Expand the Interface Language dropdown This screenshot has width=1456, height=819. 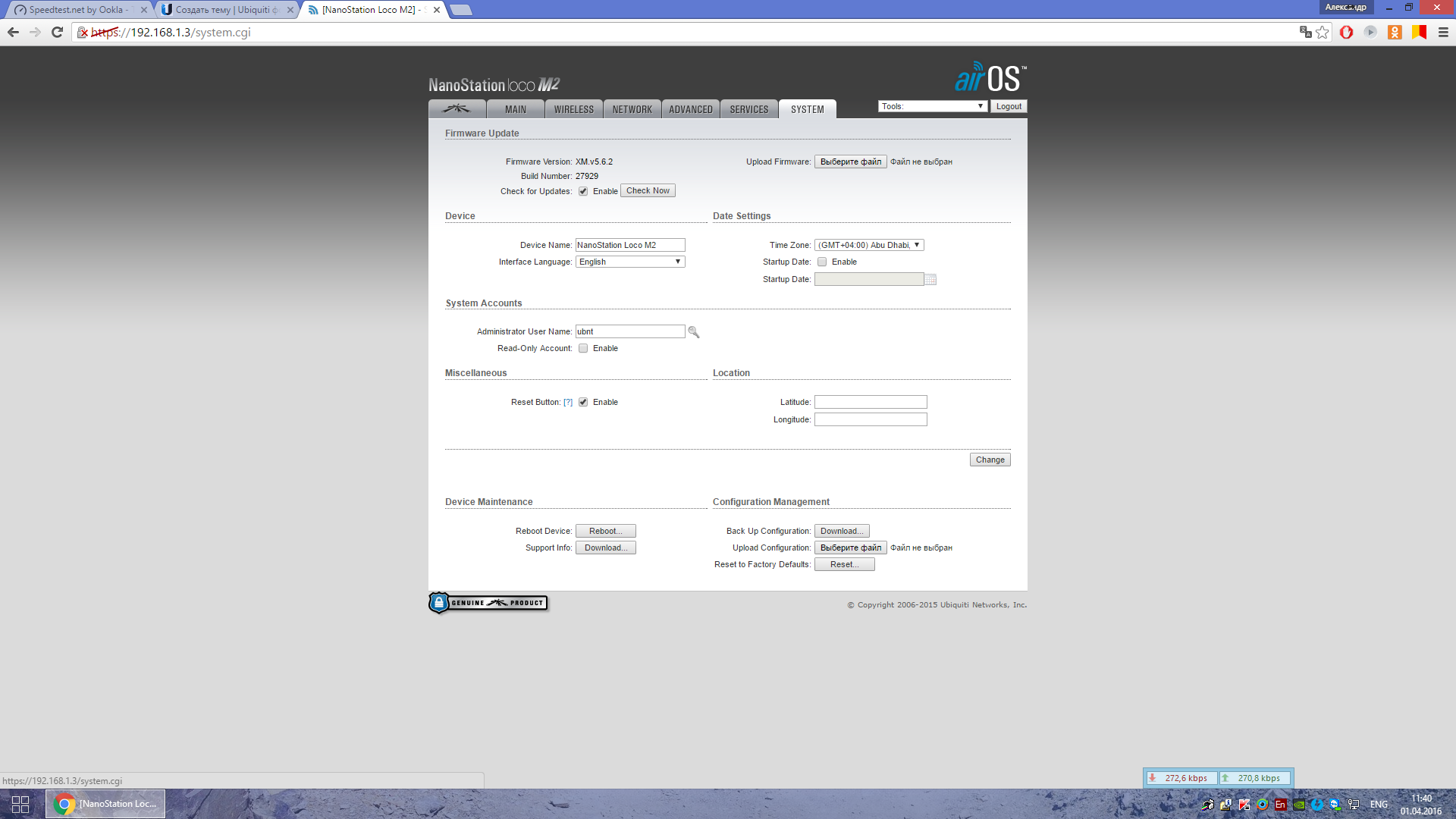629,261
